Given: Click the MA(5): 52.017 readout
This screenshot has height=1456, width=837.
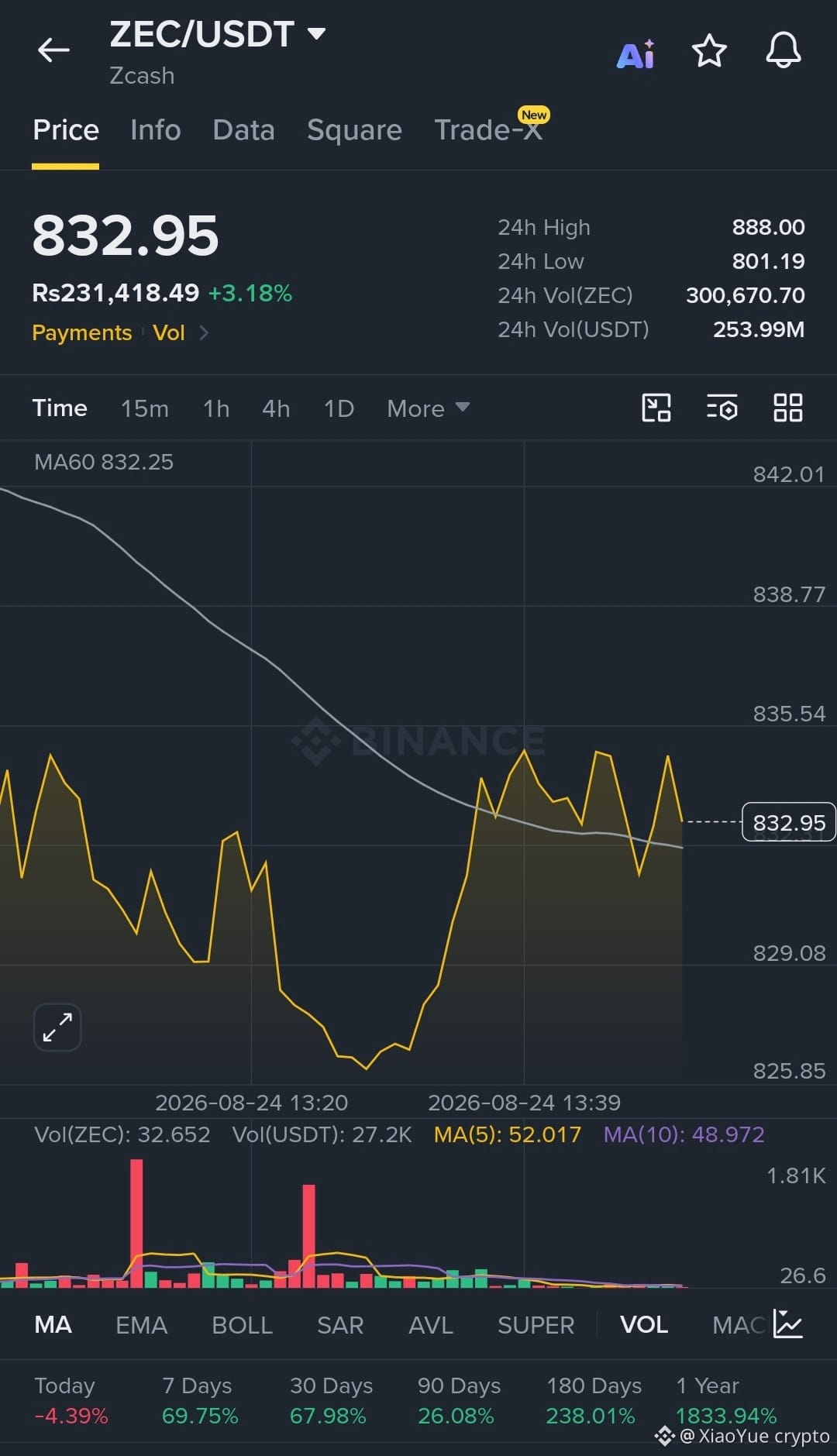Looking at the screenshot, I should (x=508, y=1134).
